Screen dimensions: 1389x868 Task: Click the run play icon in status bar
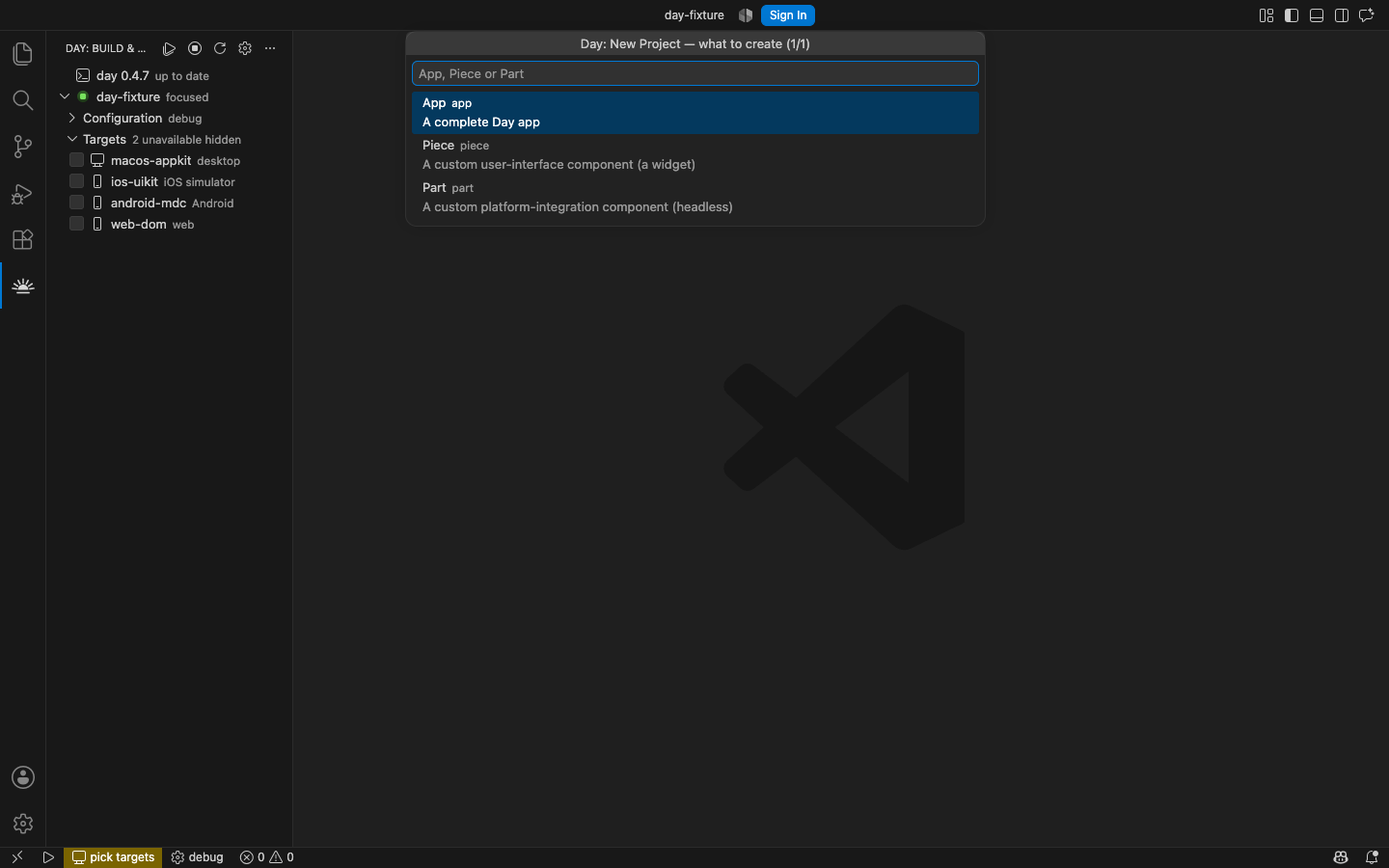(x=48, y=857)
